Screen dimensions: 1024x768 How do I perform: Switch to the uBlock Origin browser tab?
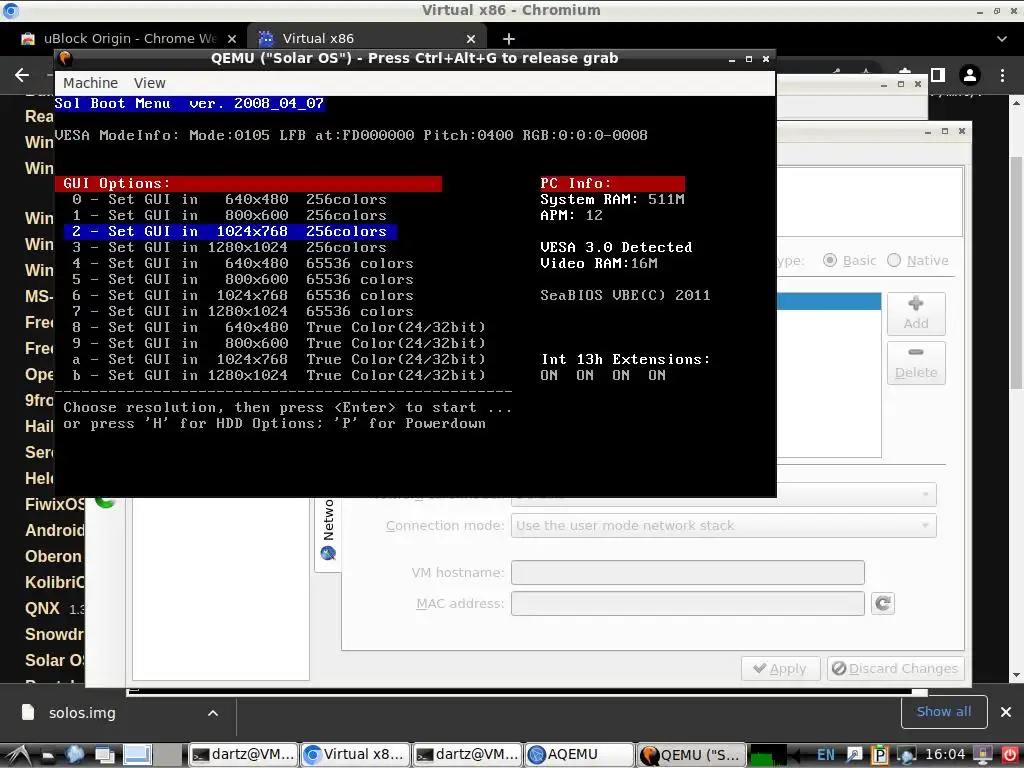129,39
